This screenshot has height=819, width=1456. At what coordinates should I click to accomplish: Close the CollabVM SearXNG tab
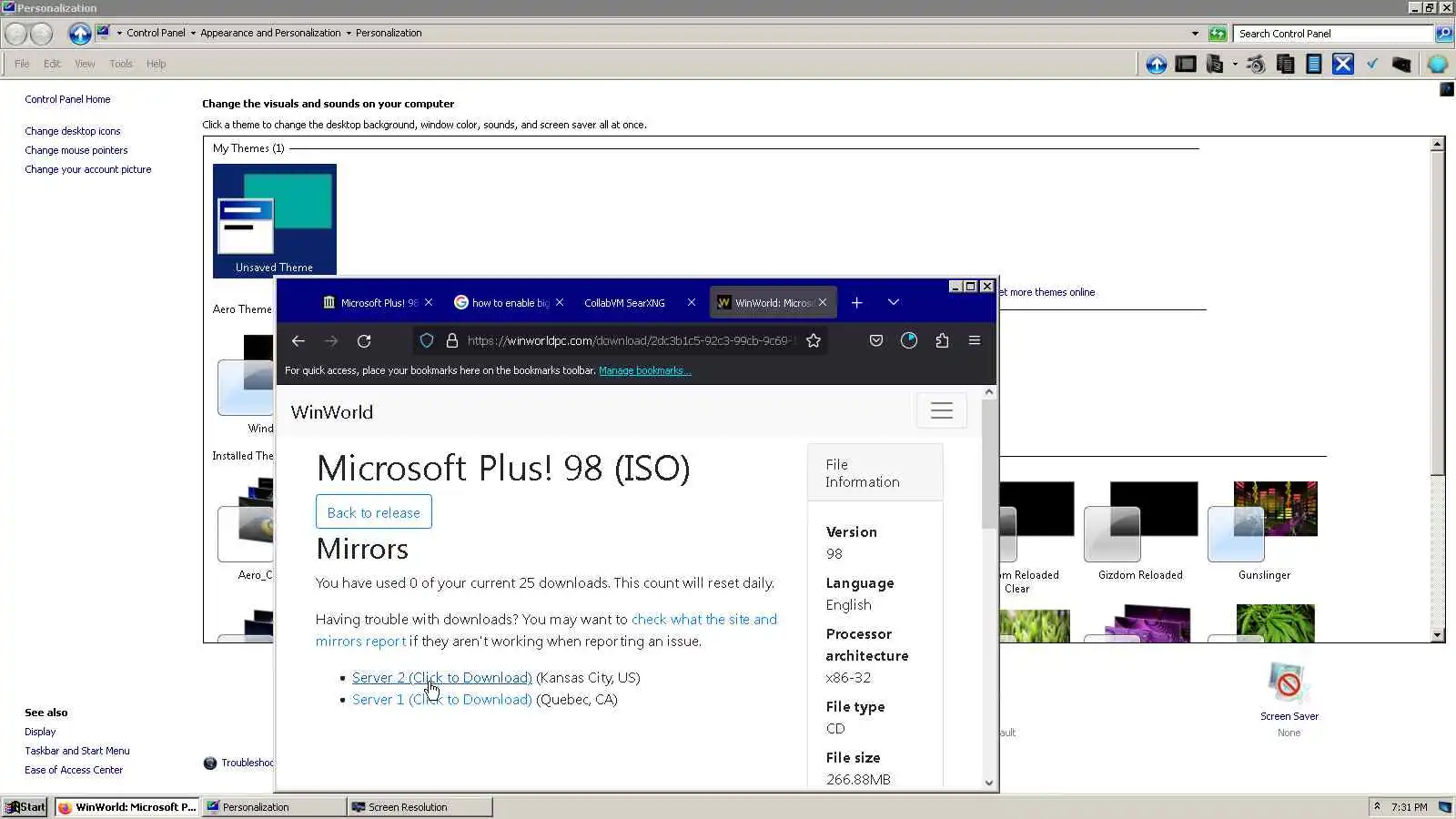692,302
